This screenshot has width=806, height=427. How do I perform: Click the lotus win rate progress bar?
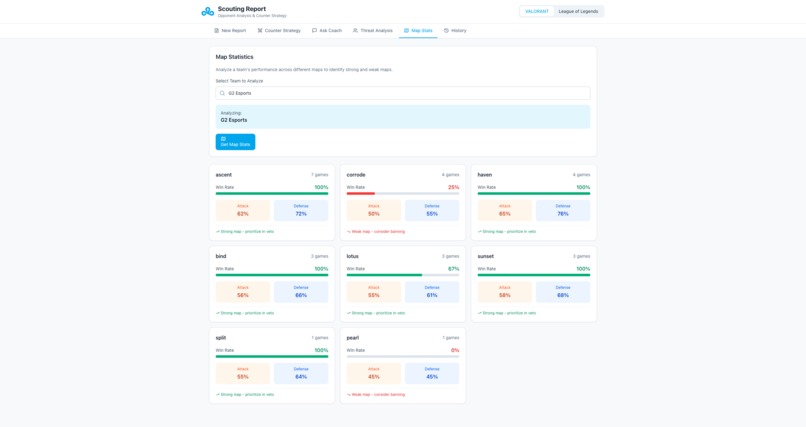[403, 275]
